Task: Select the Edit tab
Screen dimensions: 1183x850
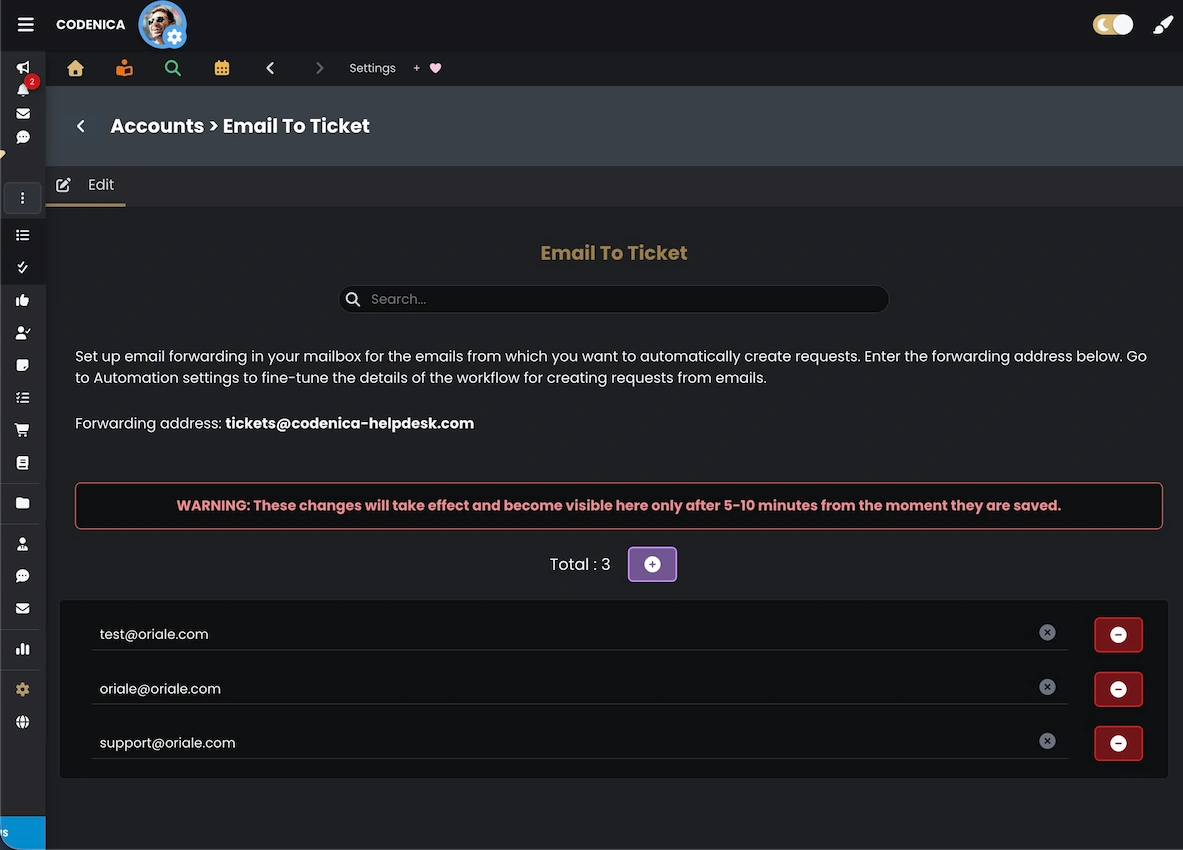Action: click(86, 185)
